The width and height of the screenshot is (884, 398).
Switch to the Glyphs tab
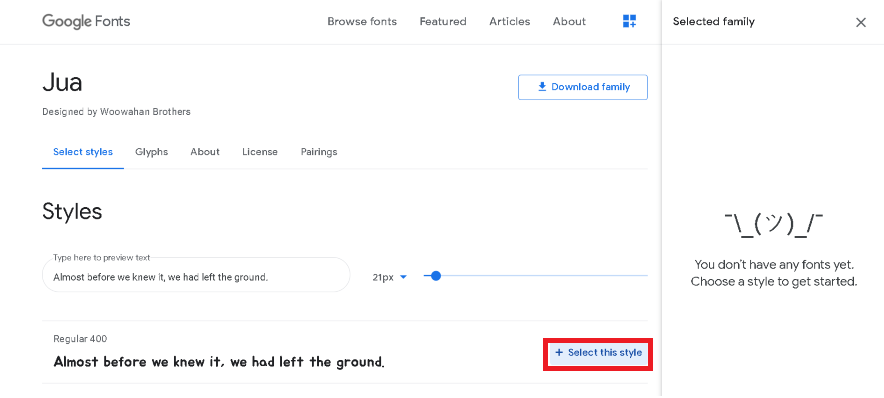(x=152, y=152)
